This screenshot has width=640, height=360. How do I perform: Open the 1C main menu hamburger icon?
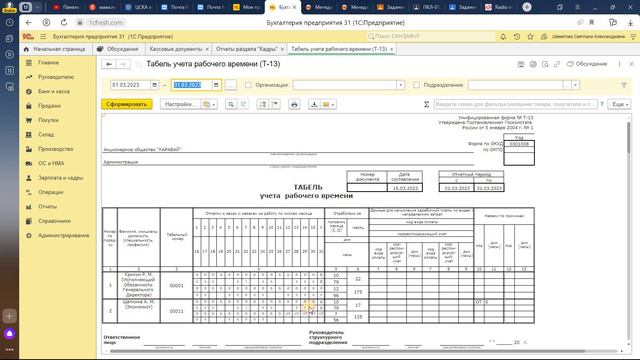pyautogui.click(x=43, y=36)
